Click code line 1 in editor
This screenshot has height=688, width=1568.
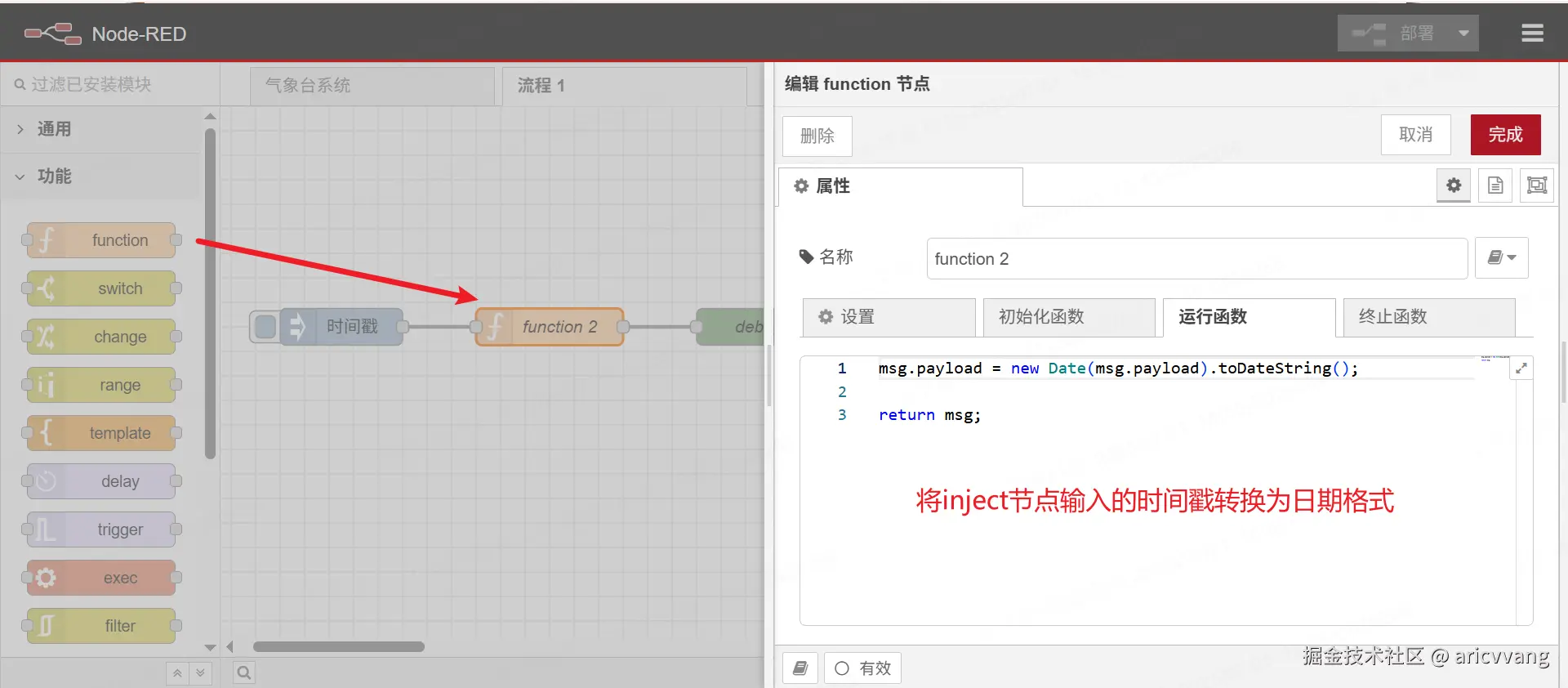coord(1118,369)
